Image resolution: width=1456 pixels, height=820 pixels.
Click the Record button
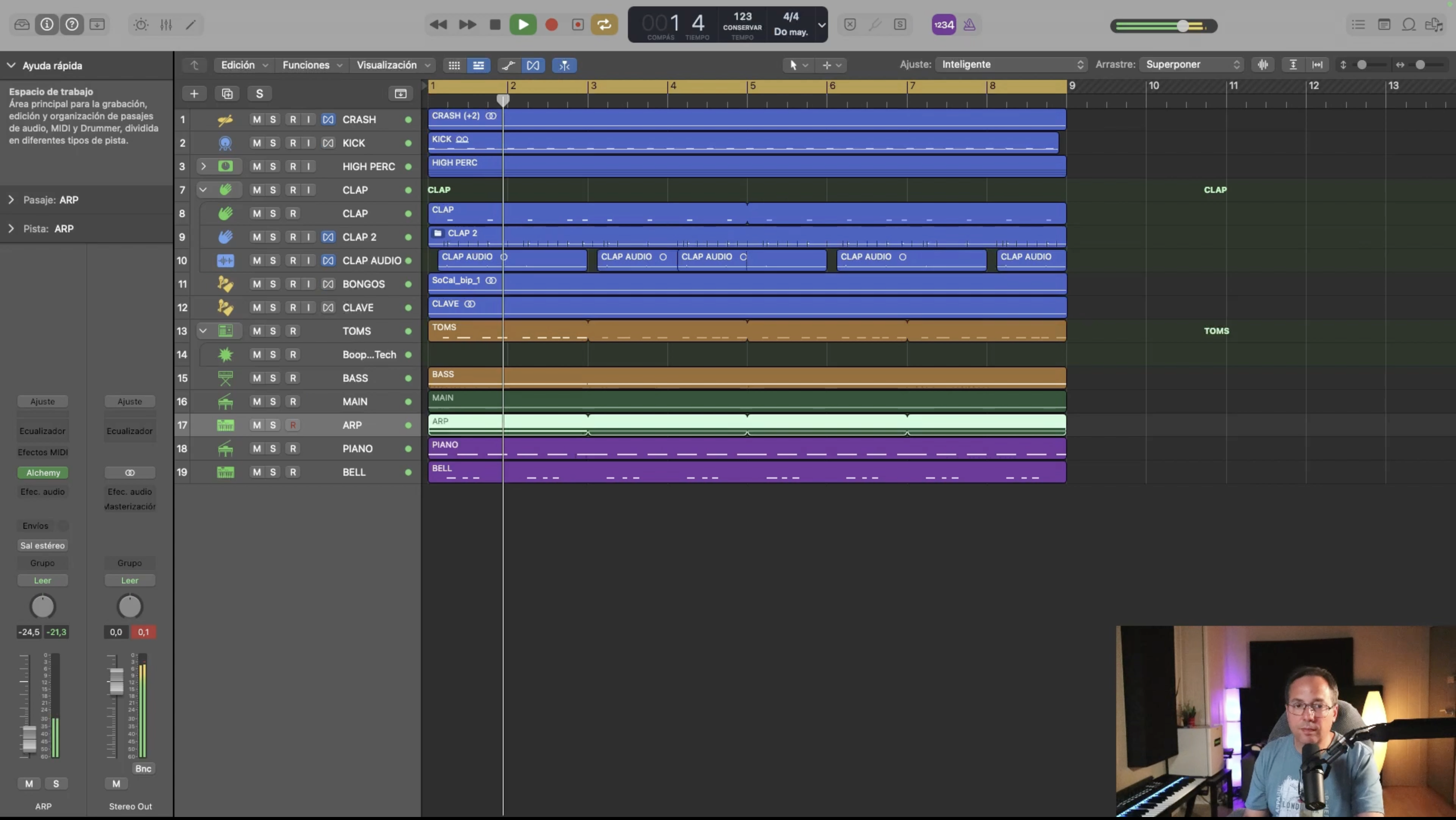(x=552, y=24)
